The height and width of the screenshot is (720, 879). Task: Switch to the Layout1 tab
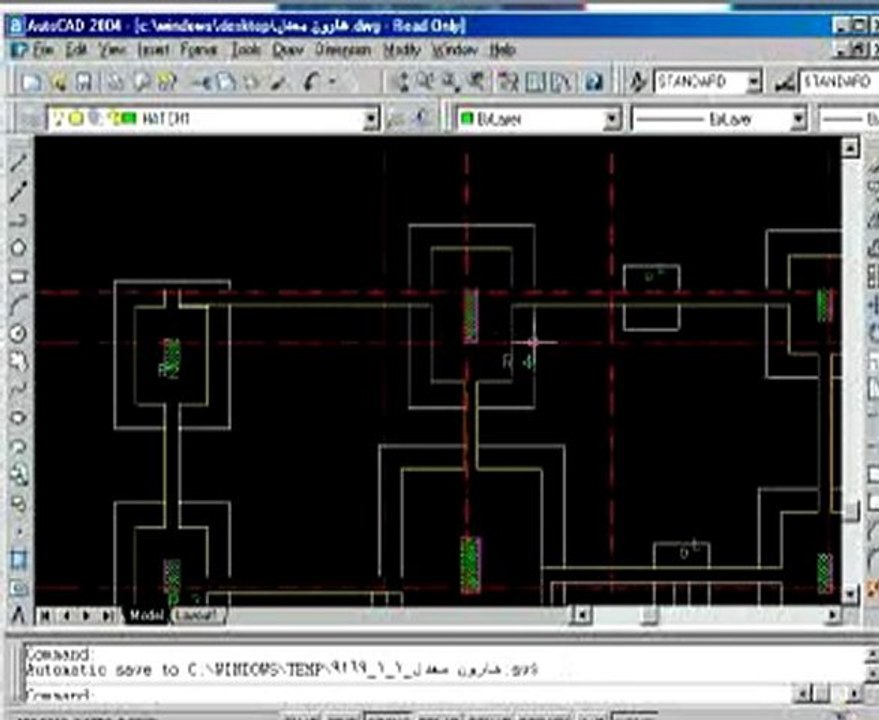(x=197, y=615)
